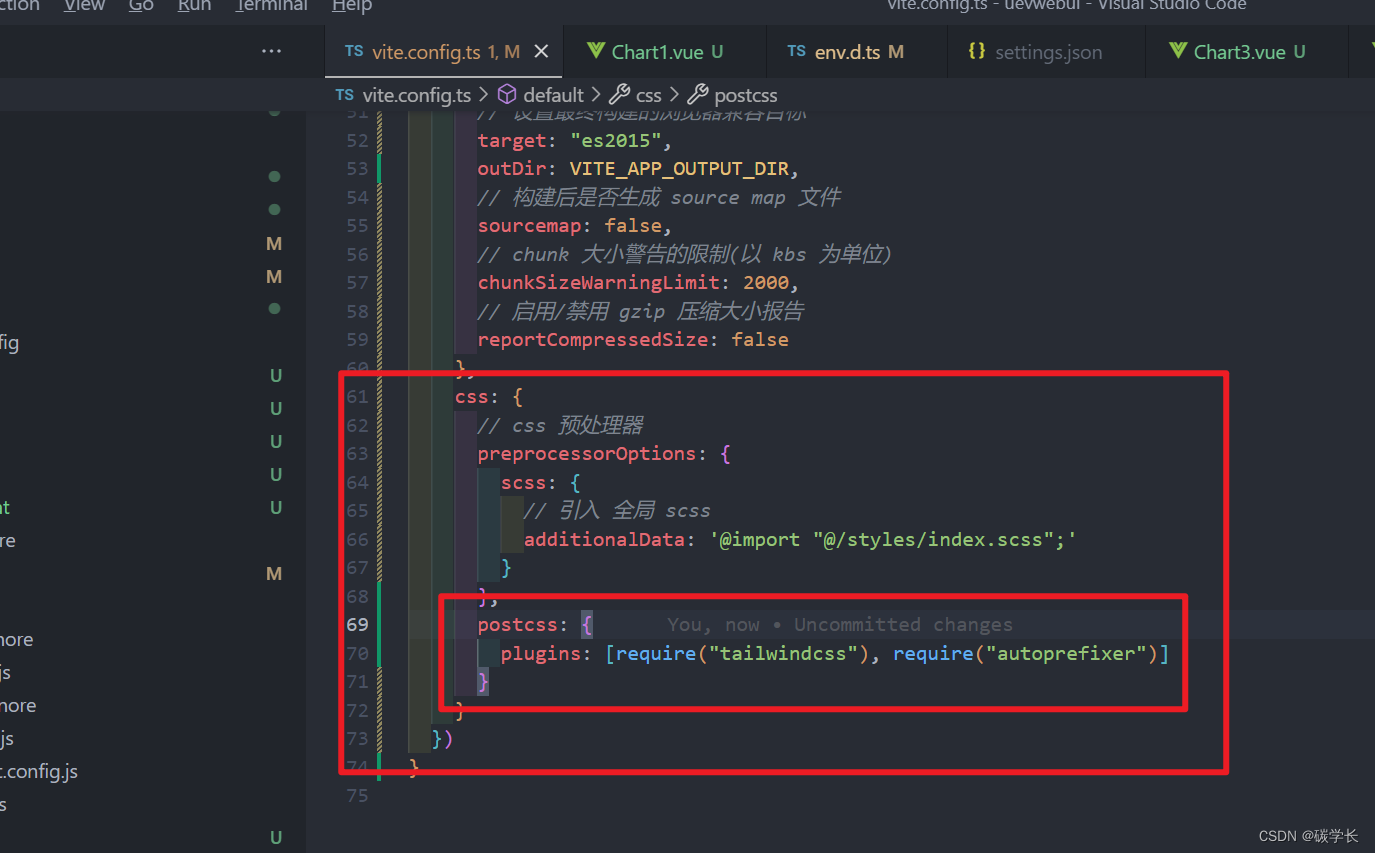The height and width of the screenshot is (853, 1375).
Task: Click the "outDir" property name
Action: (511, 168)
